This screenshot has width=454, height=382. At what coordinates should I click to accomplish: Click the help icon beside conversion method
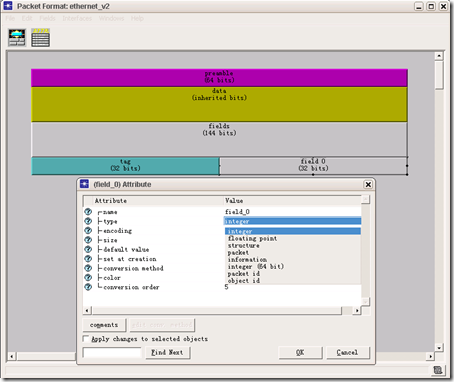click(x=88, y=268)
